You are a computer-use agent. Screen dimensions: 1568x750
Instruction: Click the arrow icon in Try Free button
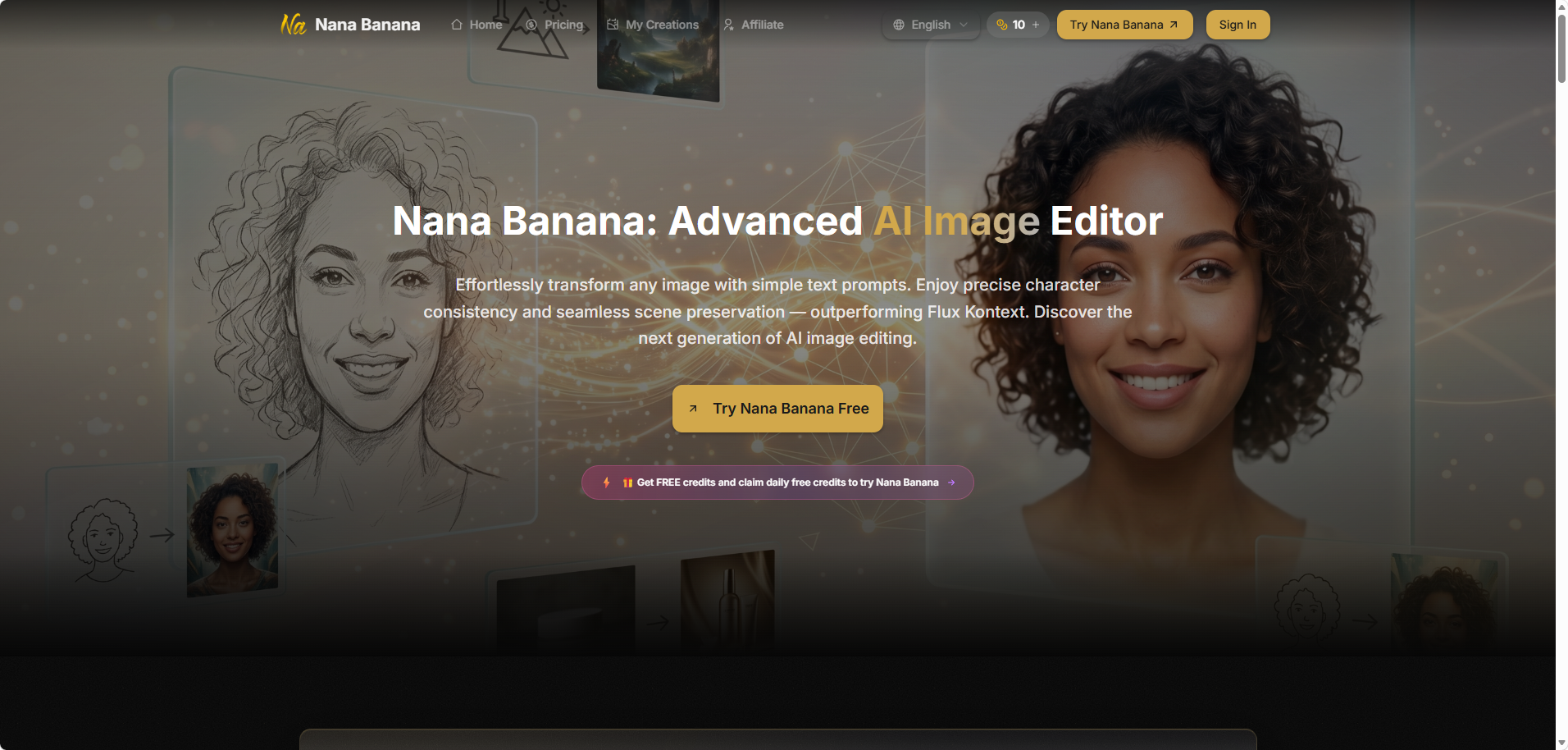(693, 409)
